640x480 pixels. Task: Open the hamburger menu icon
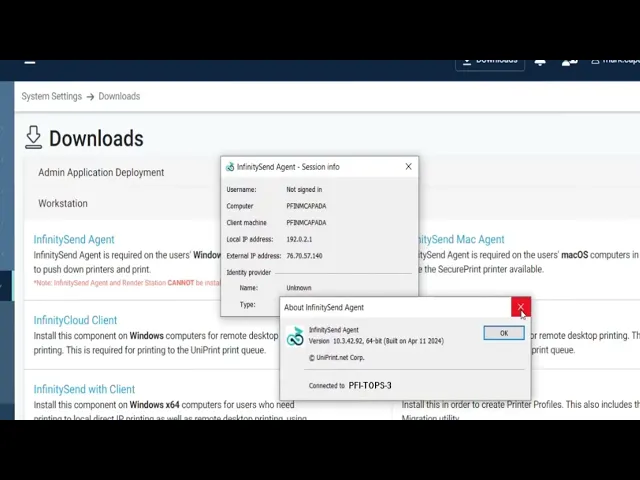30,62
